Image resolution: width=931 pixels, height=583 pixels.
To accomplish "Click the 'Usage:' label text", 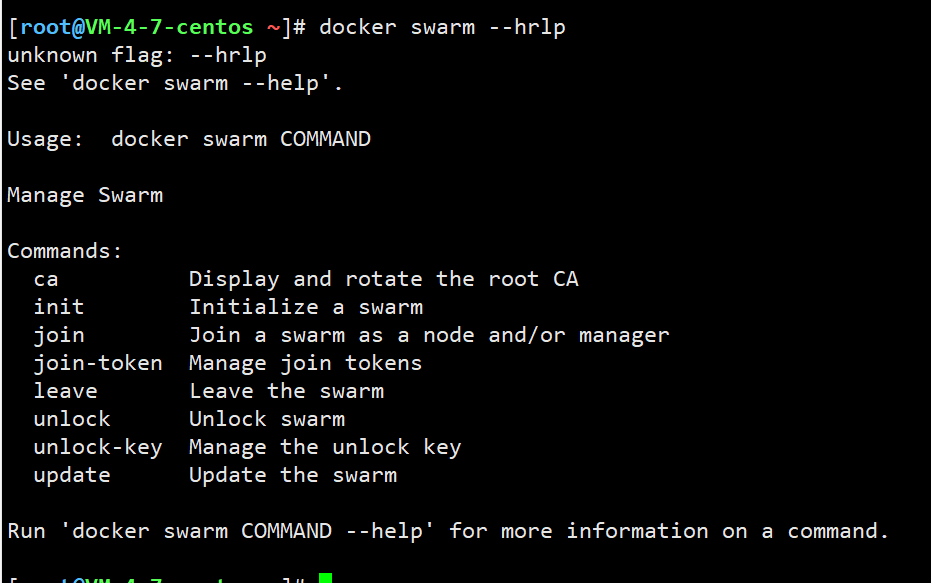I will click(46, 139).
